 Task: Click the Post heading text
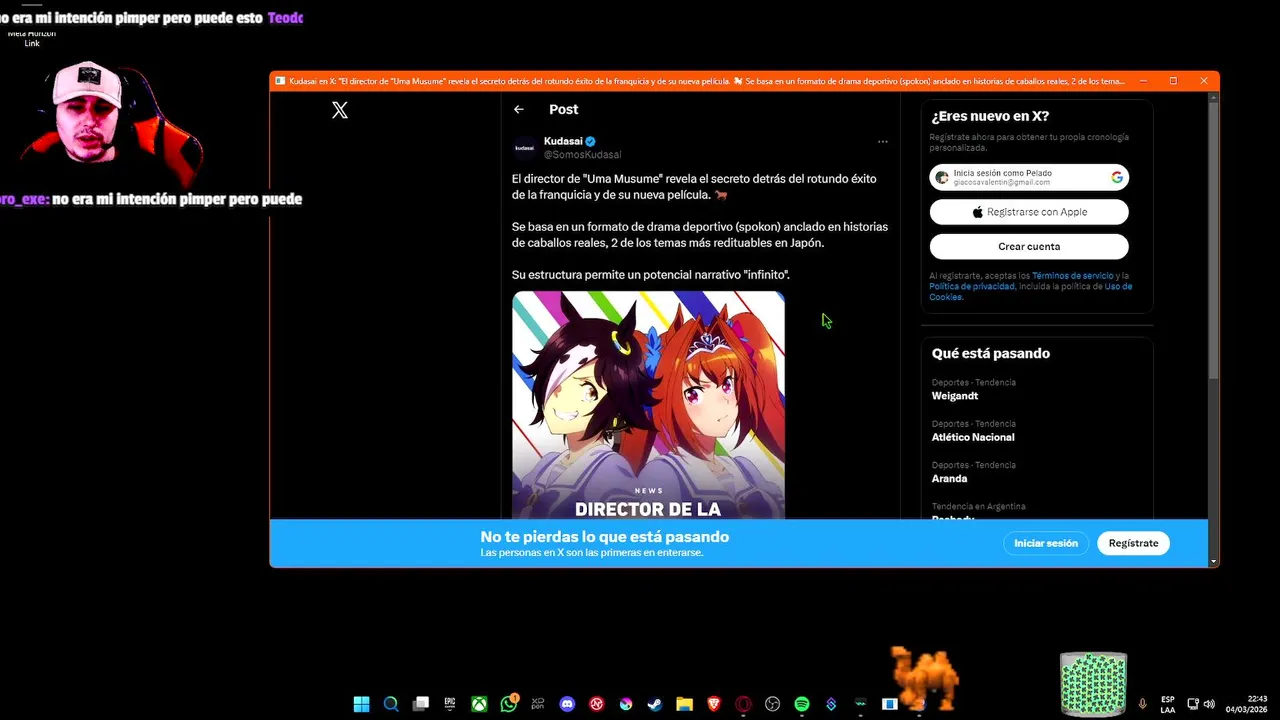click(563, 109)
